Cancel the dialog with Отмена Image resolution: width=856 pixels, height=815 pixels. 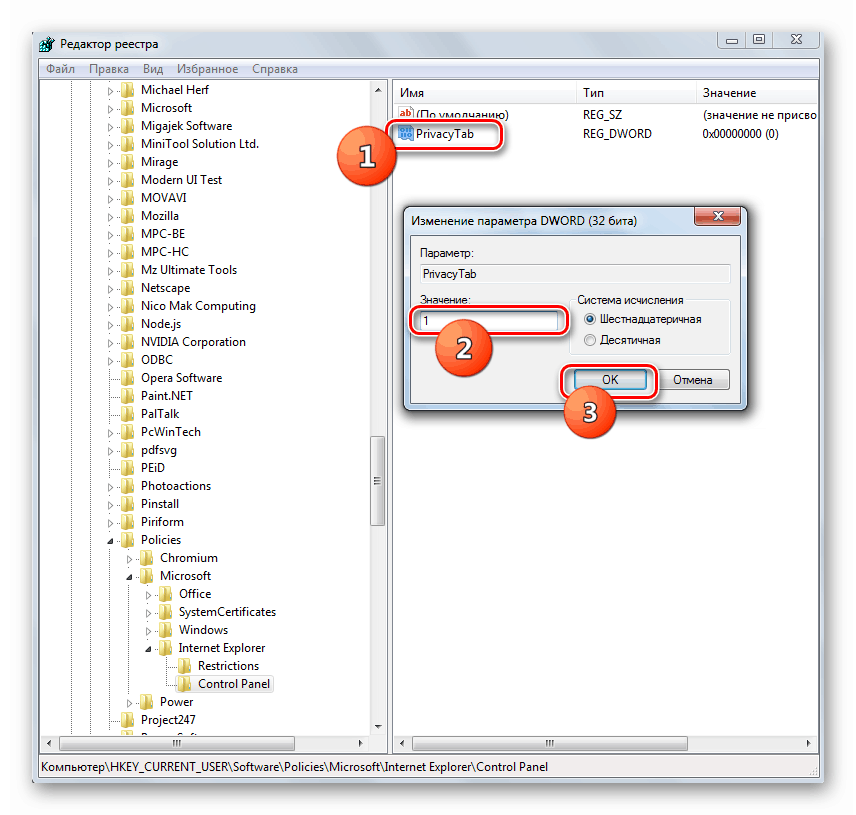click(x=693, y=380)
